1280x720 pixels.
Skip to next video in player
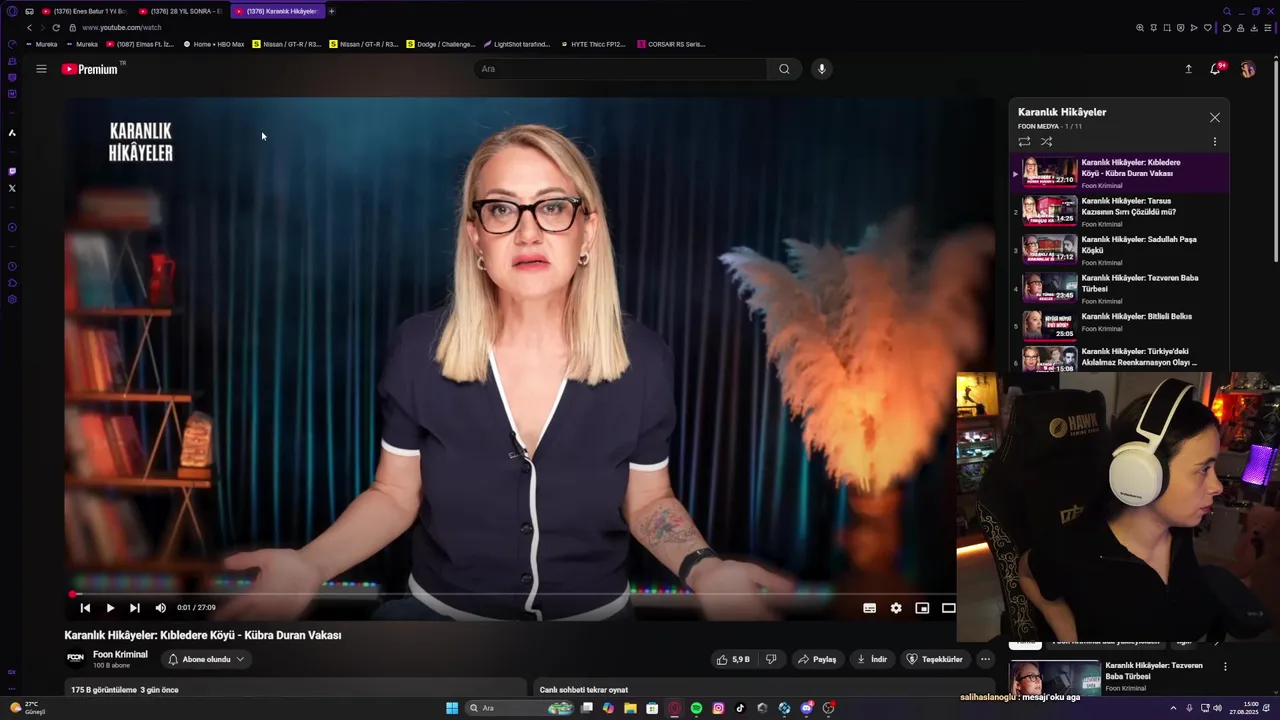coord(135,608)
